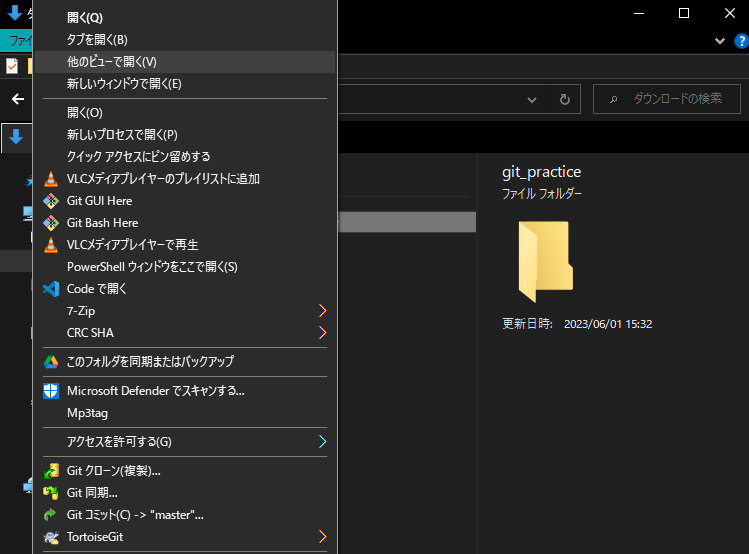This screenshot has width=749, height=554.
Task: Choose タブを開く(B) from context menu
Action: click(x=185, y=40)
